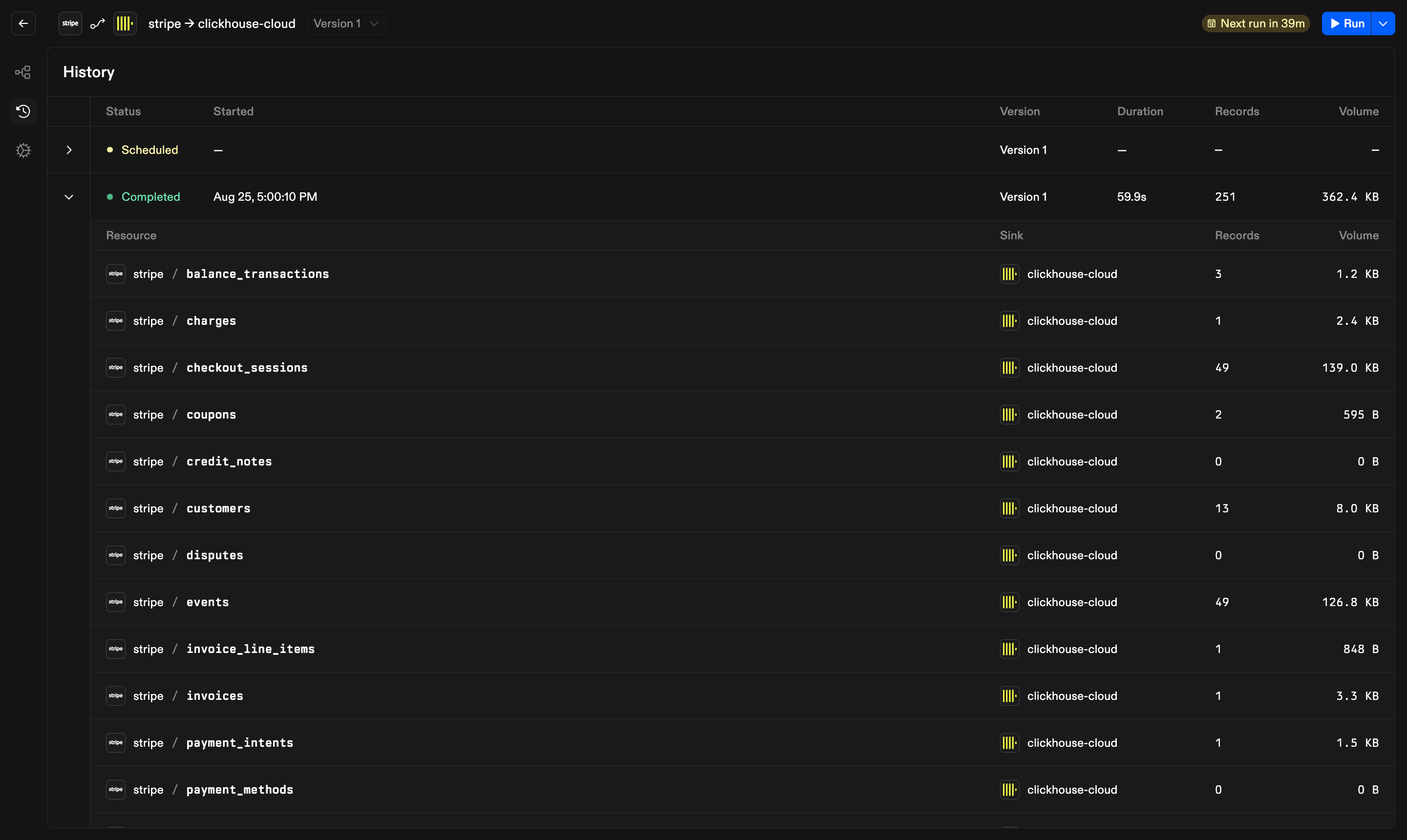Click the Sink column header
Image resolution: width=1407 pixels, height=840 pixels.
point(1011,235)
